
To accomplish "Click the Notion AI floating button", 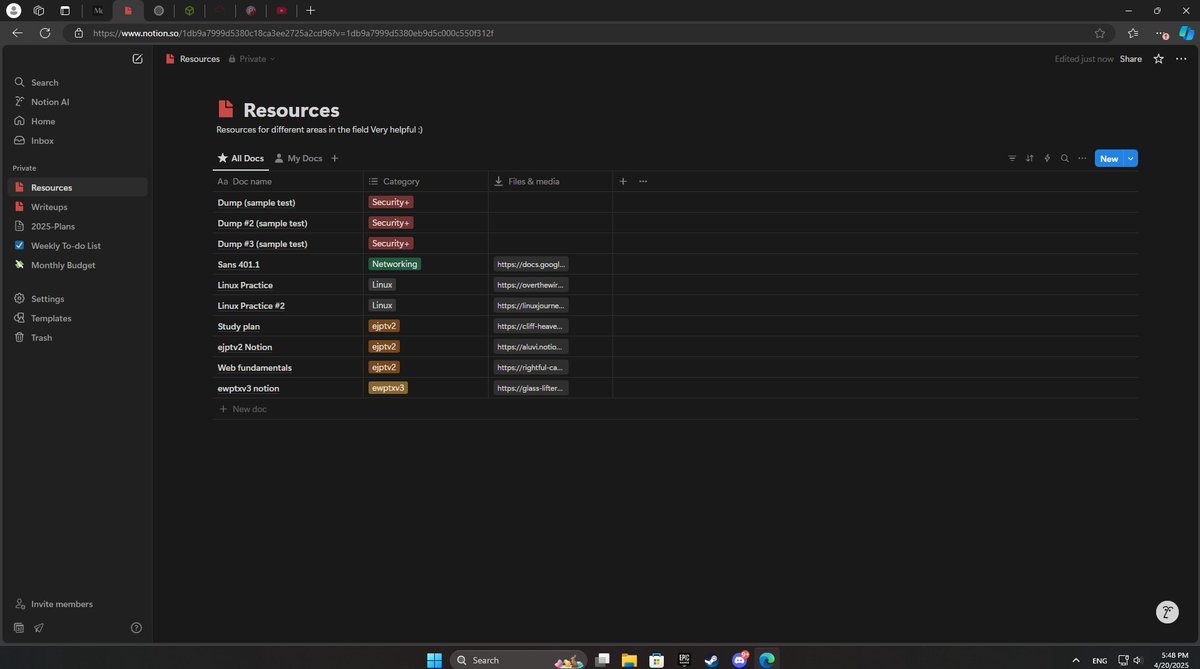I will tap(1166, 612).
